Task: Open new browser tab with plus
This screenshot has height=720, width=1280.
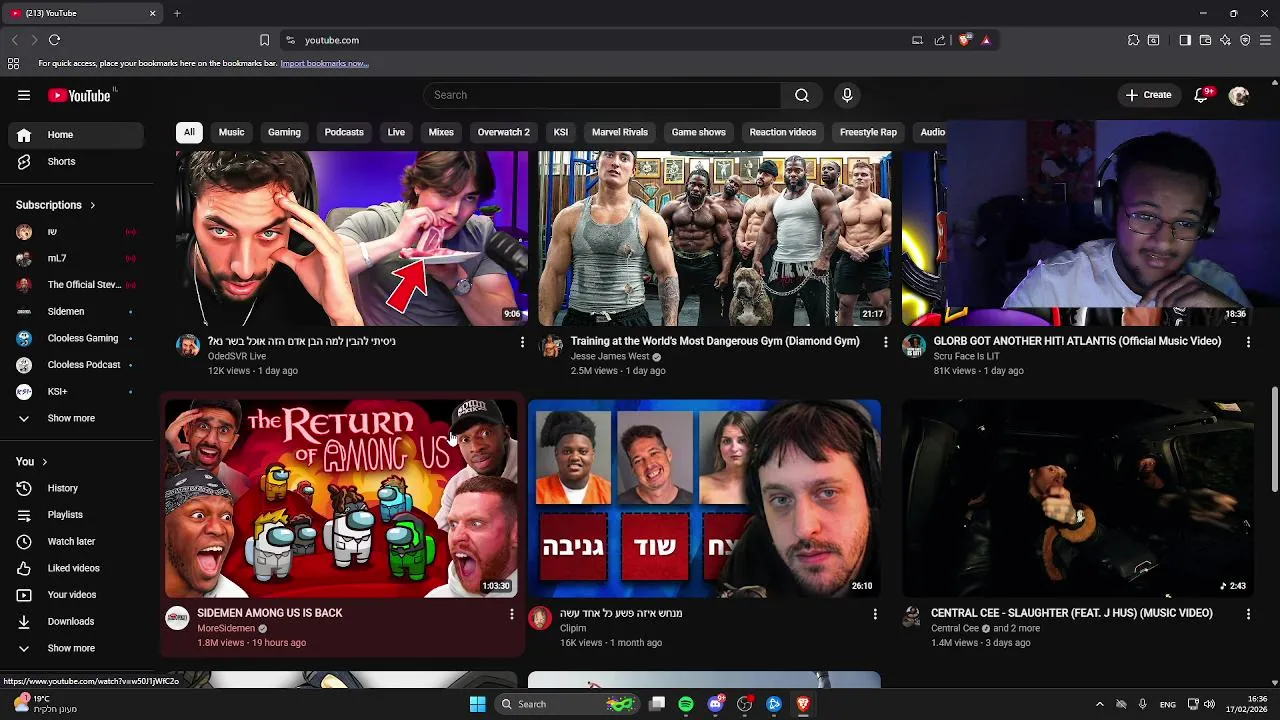Action: pos(177,13)
